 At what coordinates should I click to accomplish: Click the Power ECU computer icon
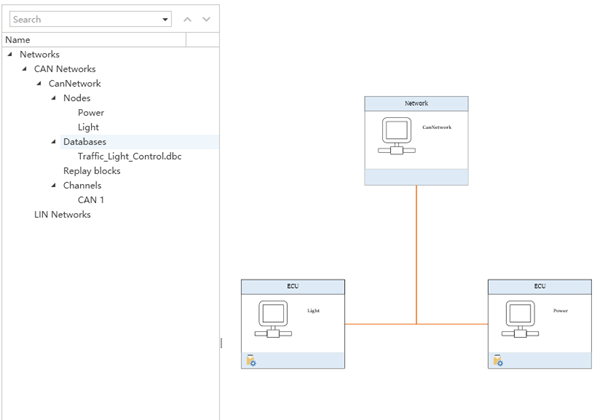[519, 320]
